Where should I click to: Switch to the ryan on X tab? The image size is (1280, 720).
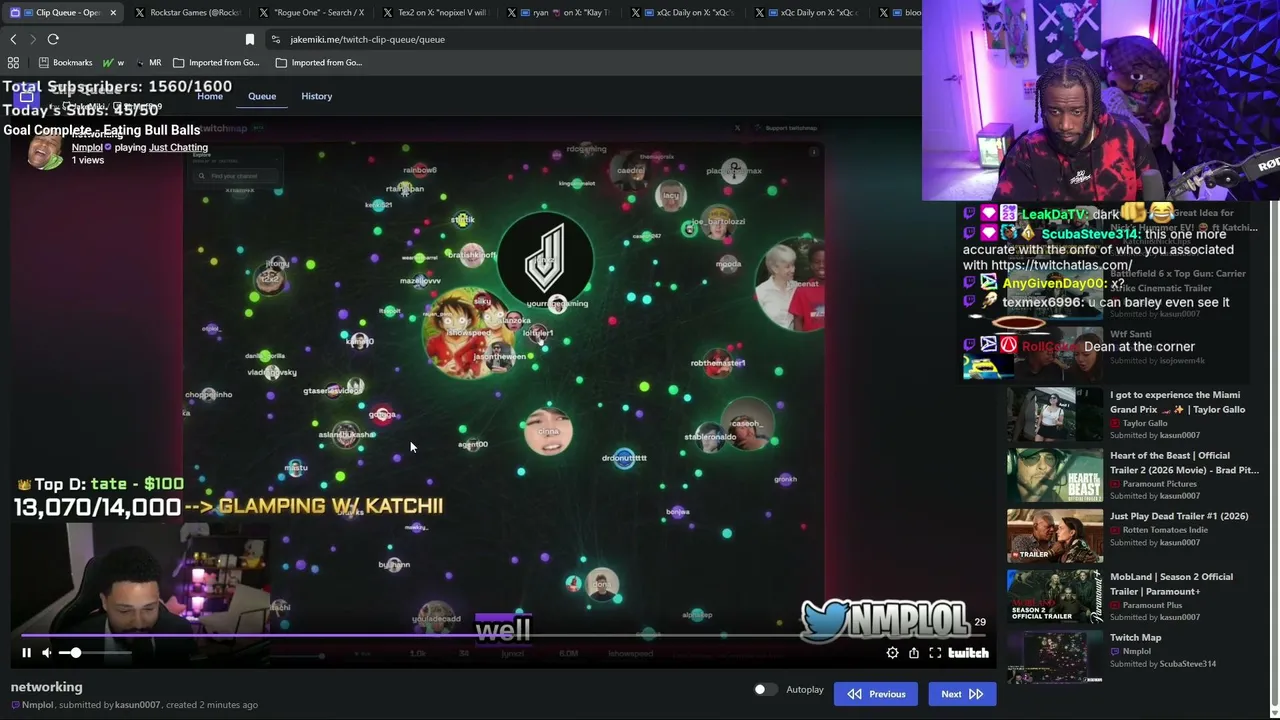point(559,13)
